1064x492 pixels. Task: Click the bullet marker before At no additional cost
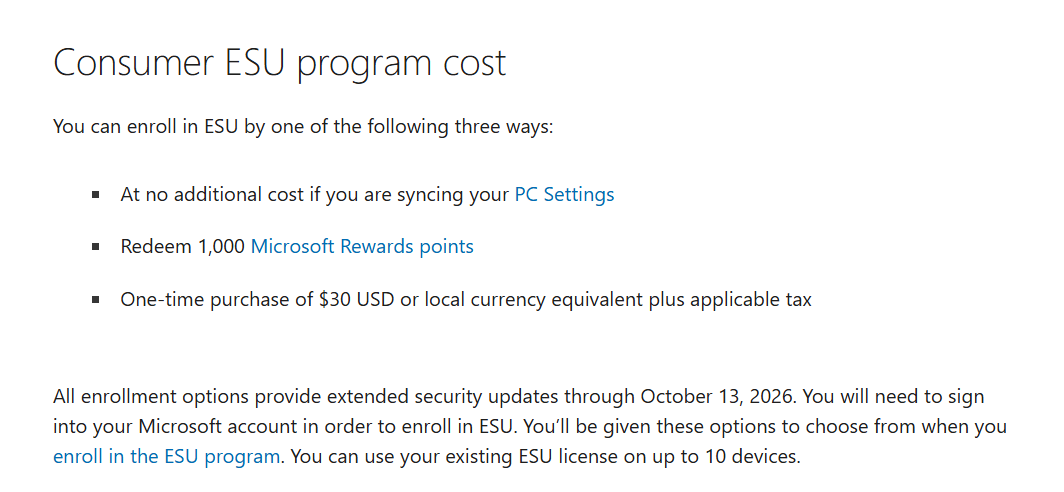(96, 195)
